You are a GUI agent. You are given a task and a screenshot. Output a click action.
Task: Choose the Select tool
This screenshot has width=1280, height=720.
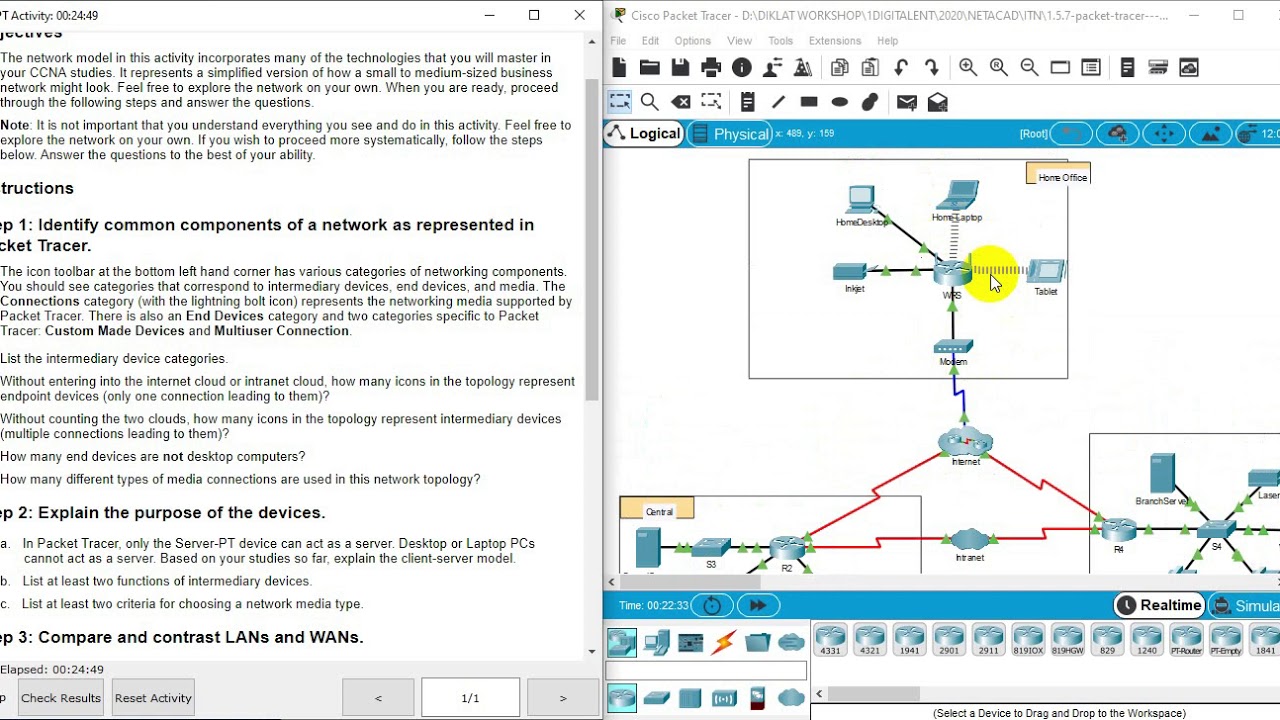pos(620,102)
